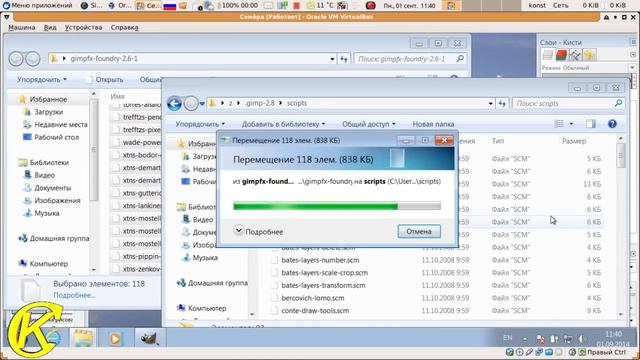Open Меню приложений in top panel
640x360 pixels.
tap(37, 5)
